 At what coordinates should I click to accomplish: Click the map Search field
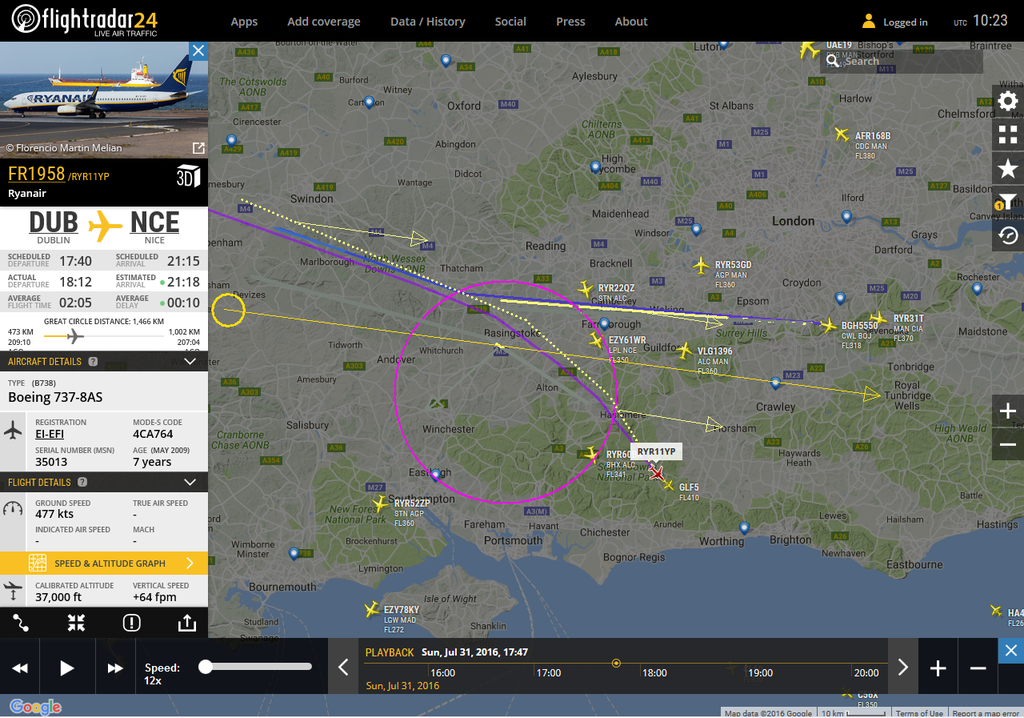tap(901, 61)
